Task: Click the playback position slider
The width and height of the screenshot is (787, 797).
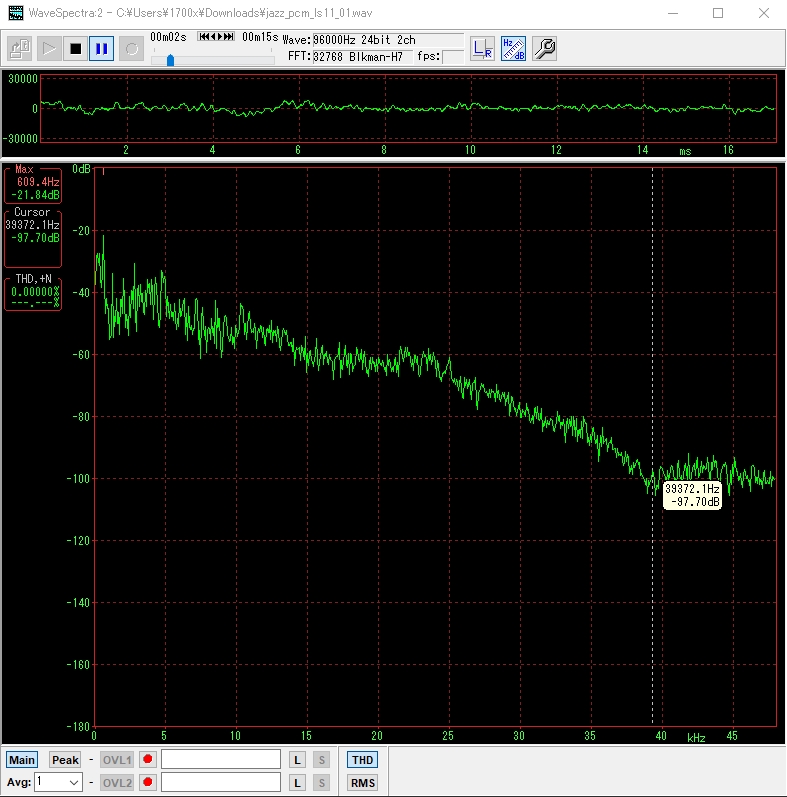Action: click(171, 60)
